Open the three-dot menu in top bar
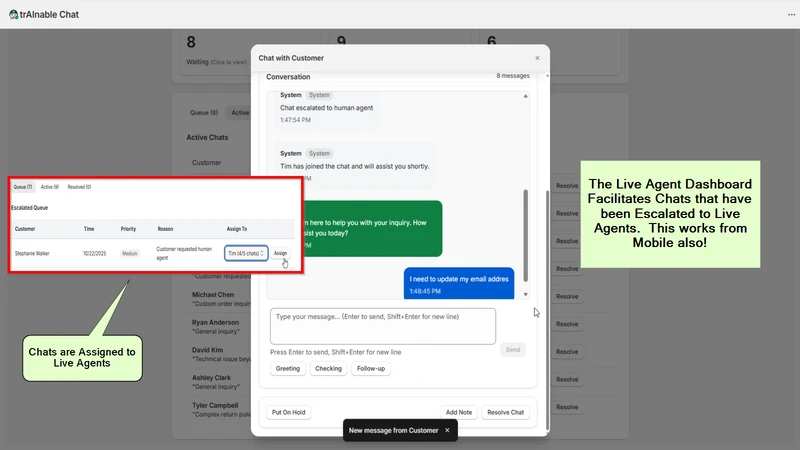This screenshot has width=800, height=450. coord(791,14)
